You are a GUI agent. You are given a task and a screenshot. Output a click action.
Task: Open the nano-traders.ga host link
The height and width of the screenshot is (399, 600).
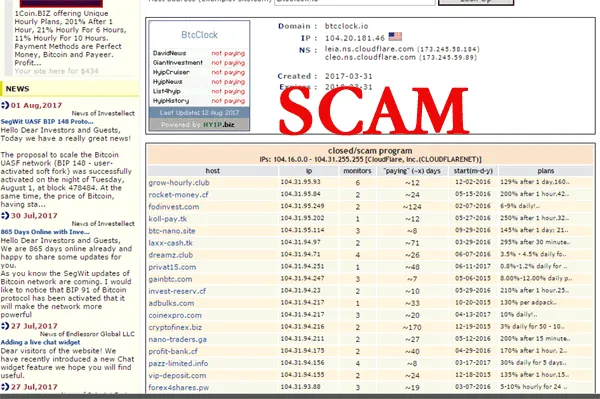tap(178, 340)
